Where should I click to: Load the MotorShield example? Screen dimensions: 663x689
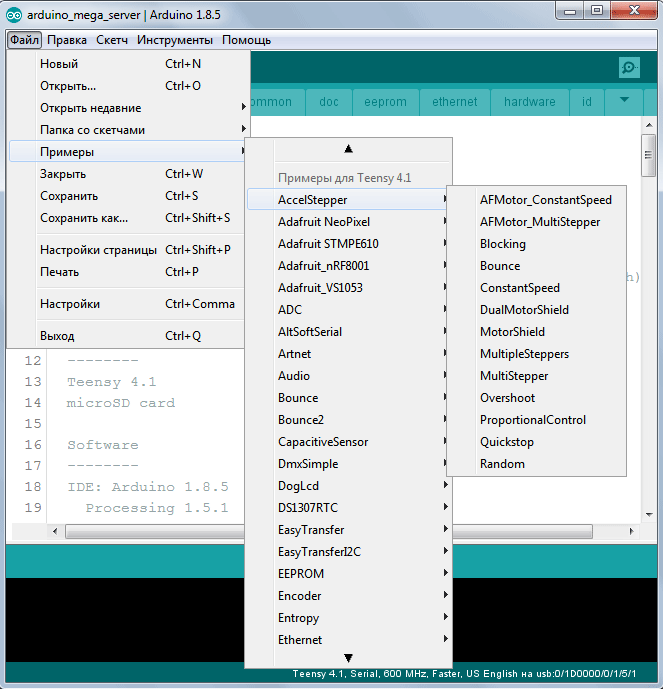click(536, 332)
